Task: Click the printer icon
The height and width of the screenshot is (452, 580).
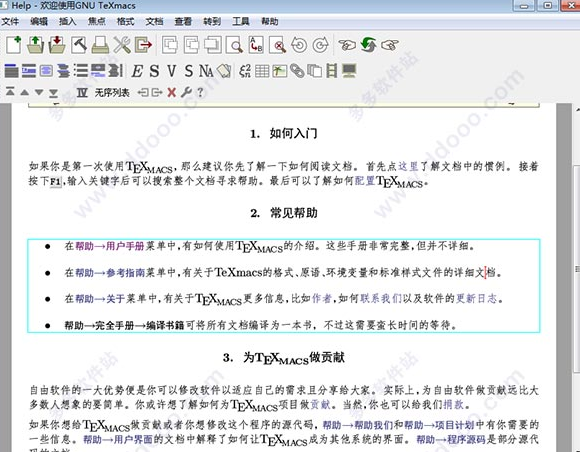Action: (100, 45)
